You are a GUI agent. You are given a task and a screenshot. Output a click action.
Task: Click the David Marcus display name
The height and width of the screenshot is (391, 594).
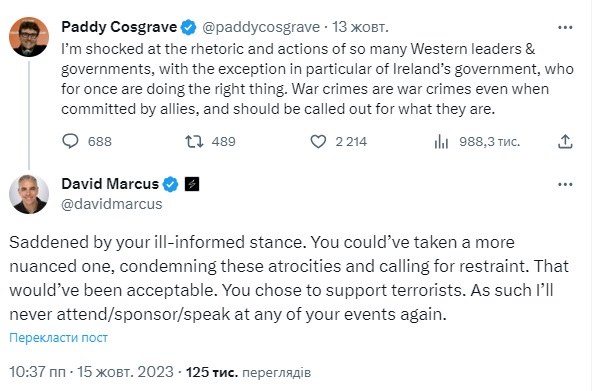[110, 184]
